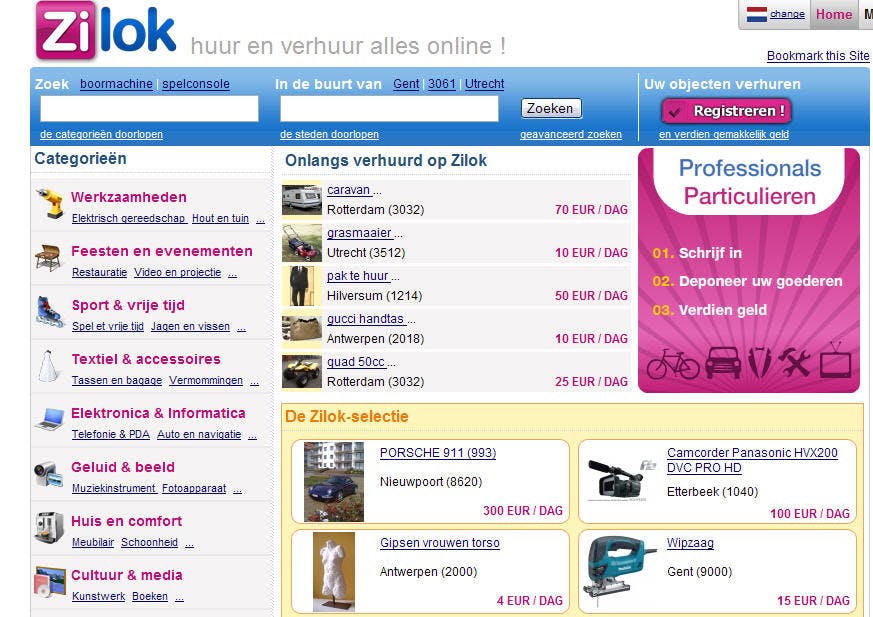Expand more Elektronica subcategories via ellipsis
This screenshot has height=617, width=873.
pyautogui.click(x=252, y=435)
